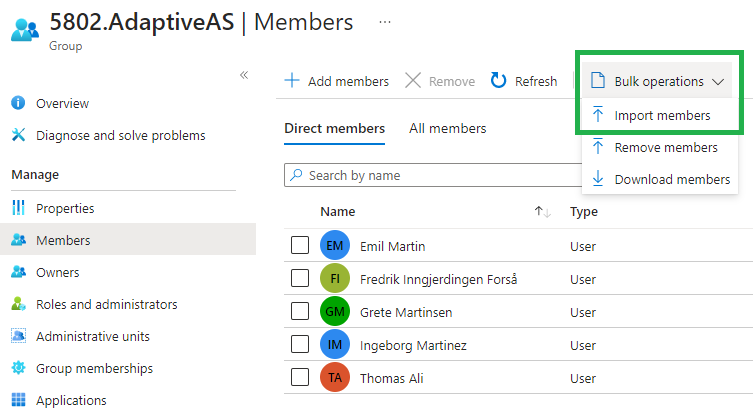
Task: Click the Group memberships gear icon
Action: pos(18,368)
